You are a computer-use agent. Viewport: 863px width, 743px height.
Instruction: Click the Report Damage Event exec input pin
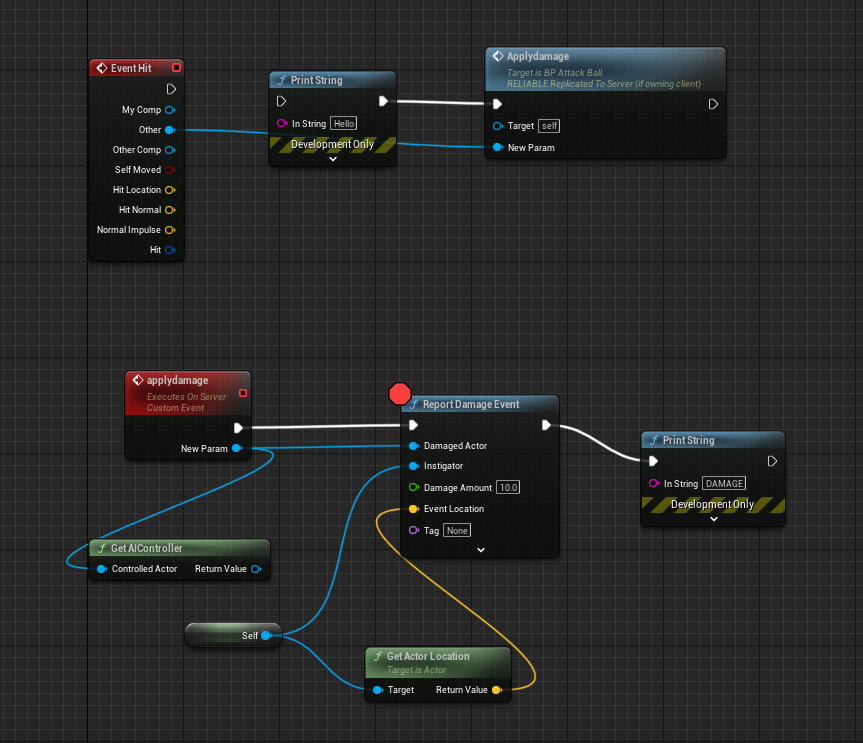point(413,425)
